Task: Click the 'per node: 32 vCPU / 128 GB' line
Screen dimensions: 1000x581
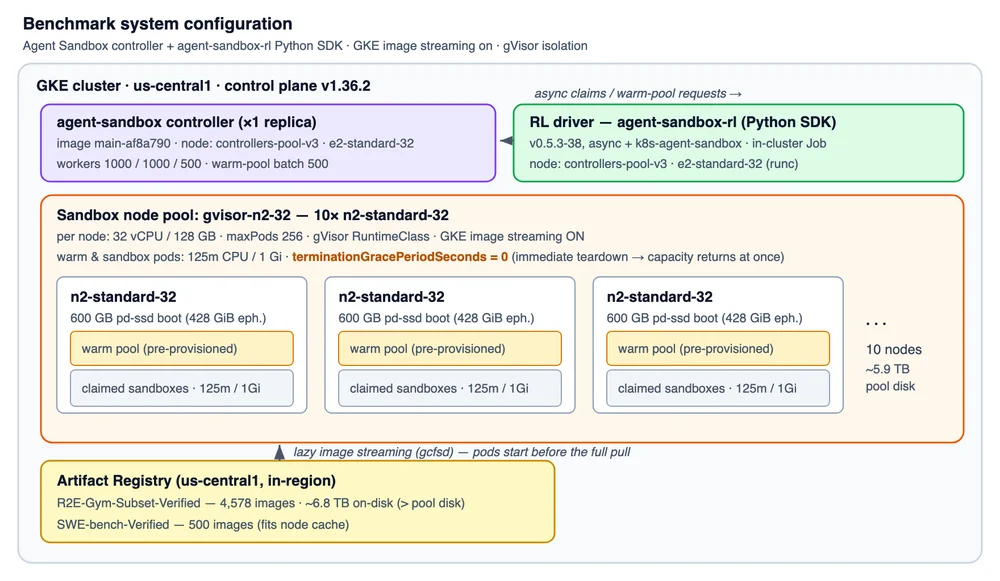Action: point(320,237)
